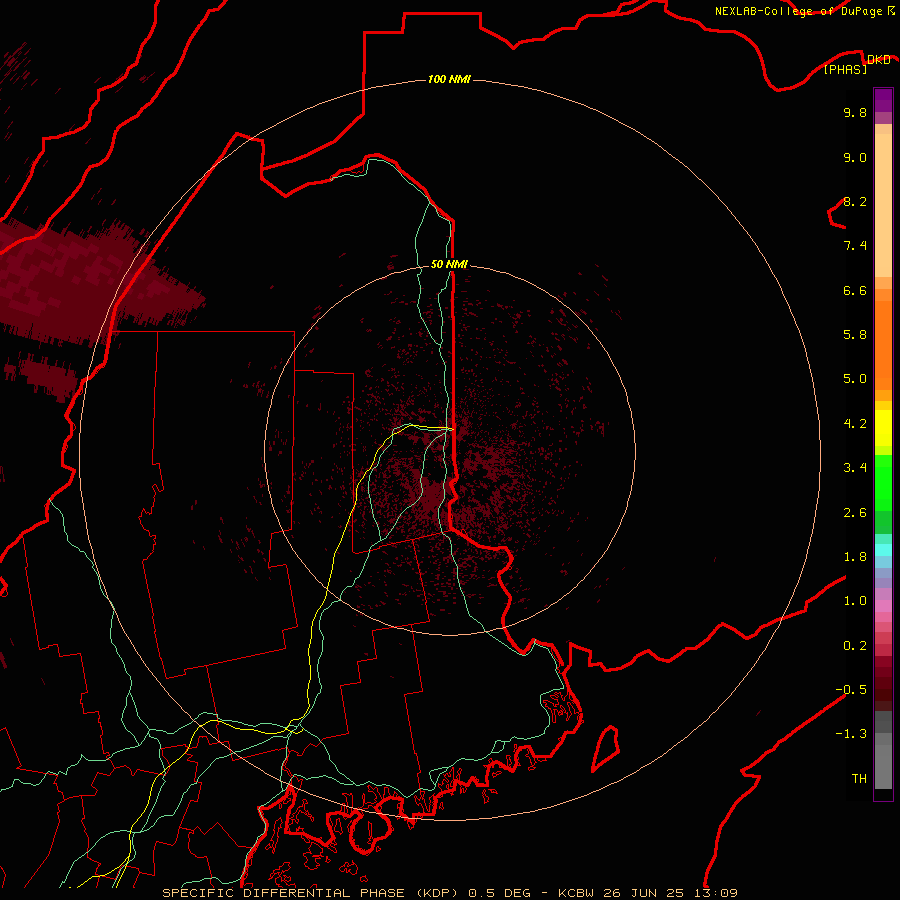Click the 6.6 scale value
The width and height of the screenshot is (900, 900).
point(855,290)
